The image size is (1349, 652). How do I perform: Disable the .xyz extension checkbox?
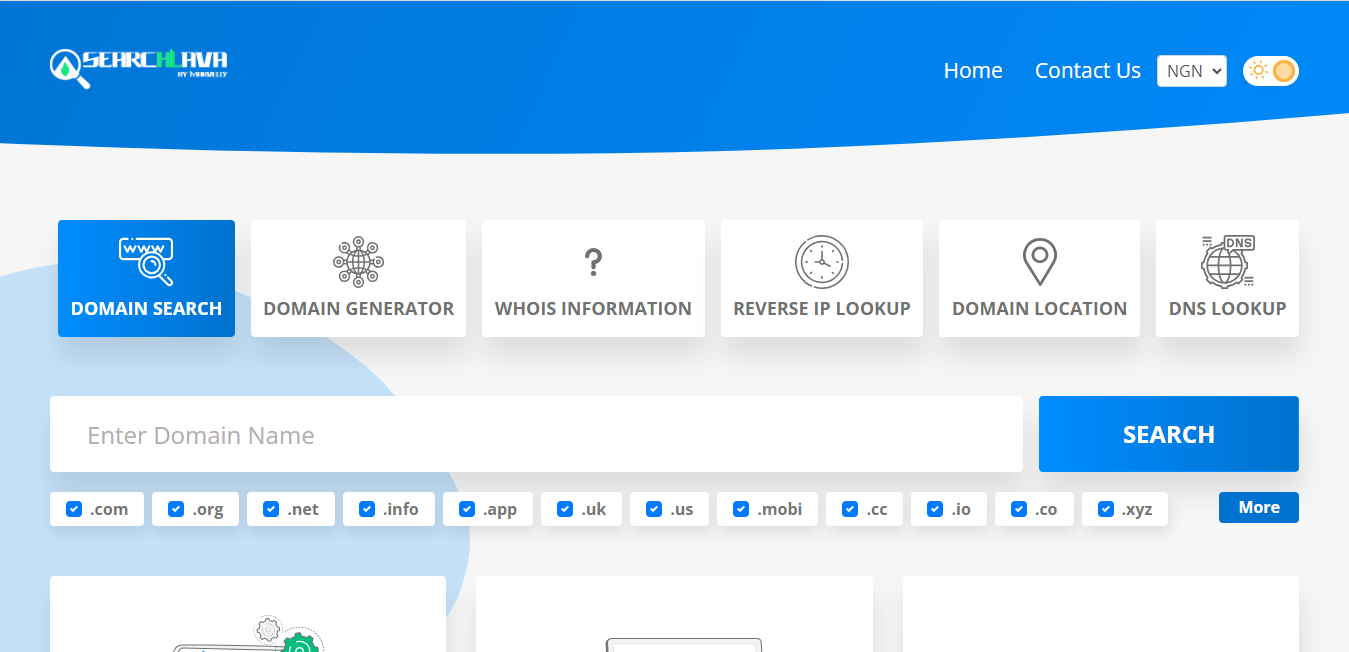point(1106,509)
